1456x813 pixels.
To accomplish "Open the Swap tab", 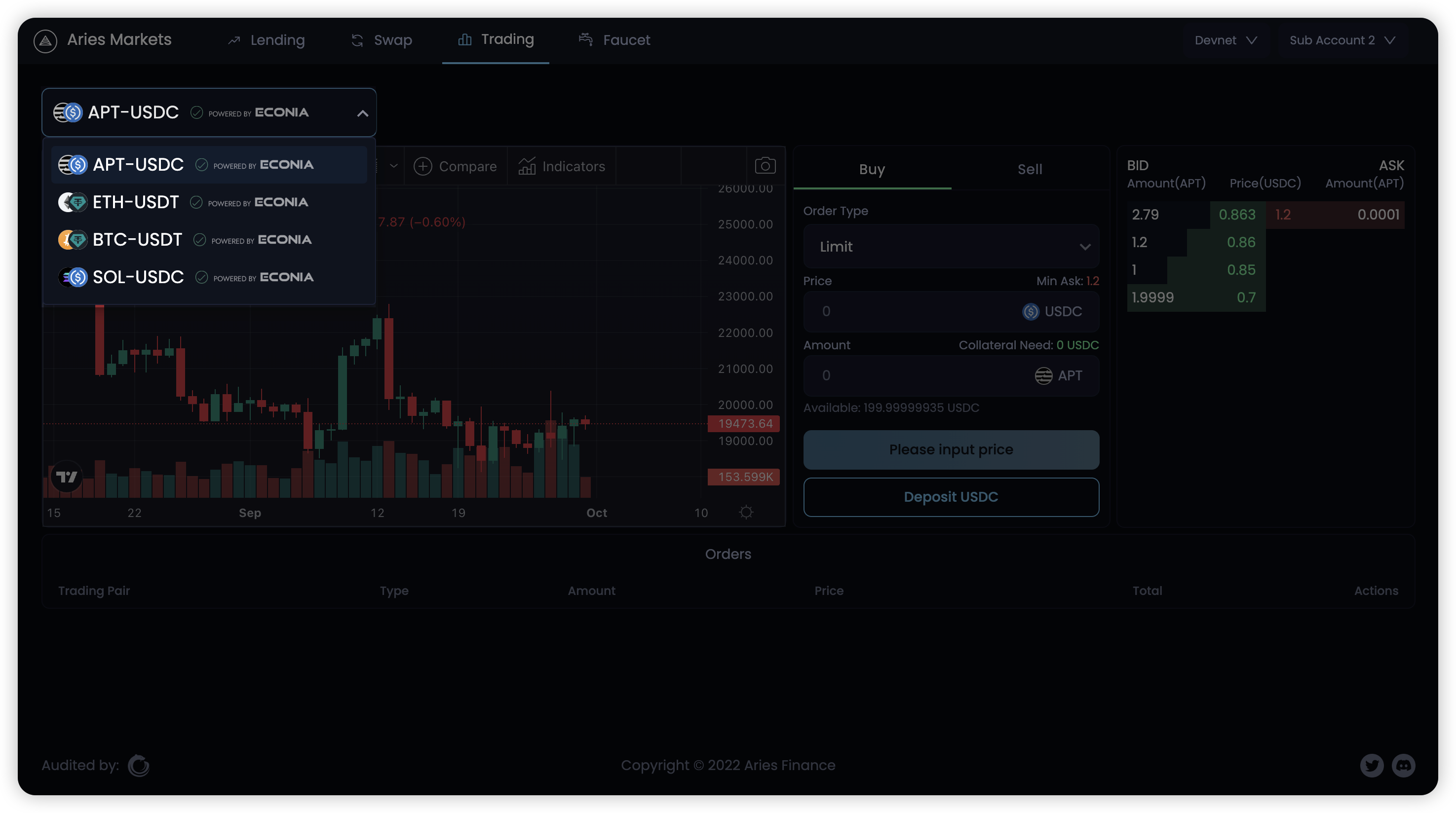I will (x=382, y=40).
